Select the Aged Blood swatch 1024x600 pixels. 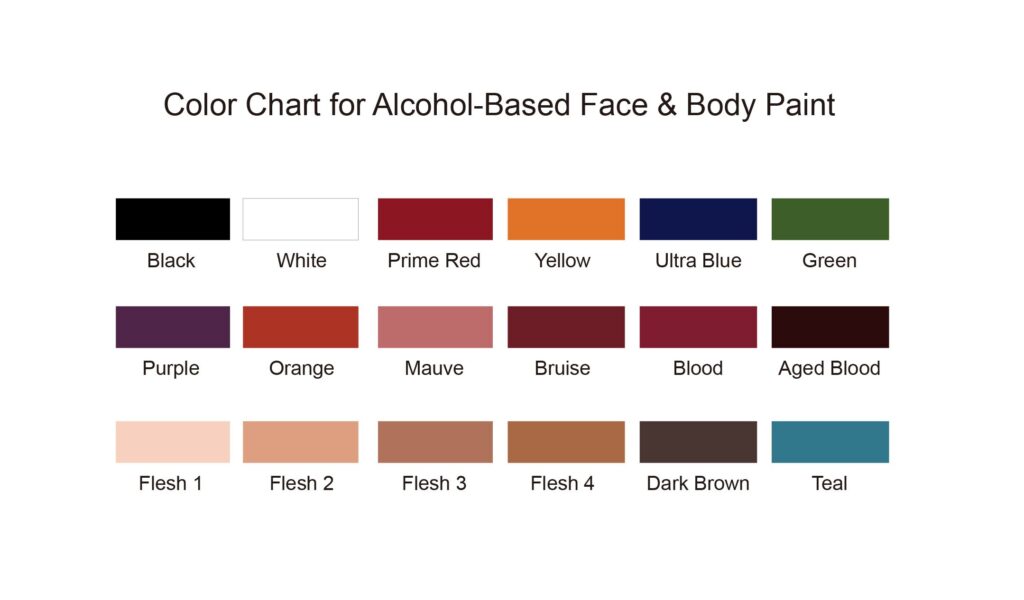point(830,327)
